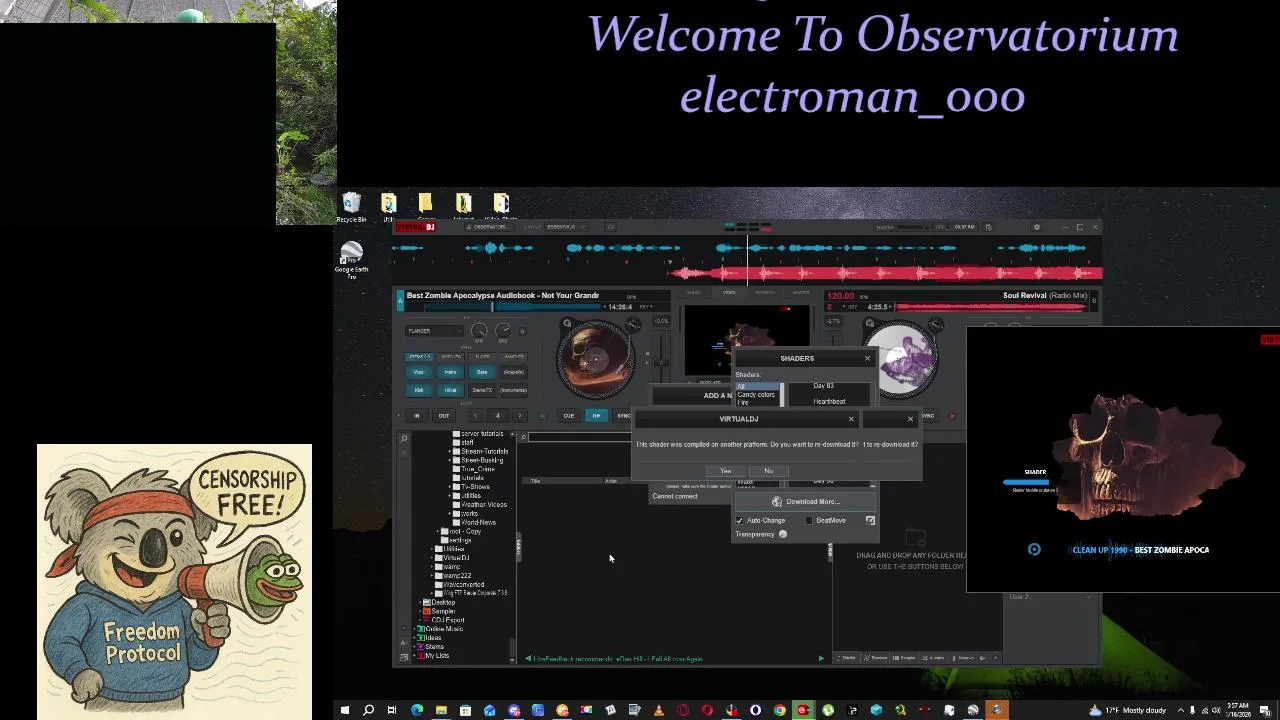Adjust the Transparency knob
Screen dimensions: 1280x720
click(782, 534)
